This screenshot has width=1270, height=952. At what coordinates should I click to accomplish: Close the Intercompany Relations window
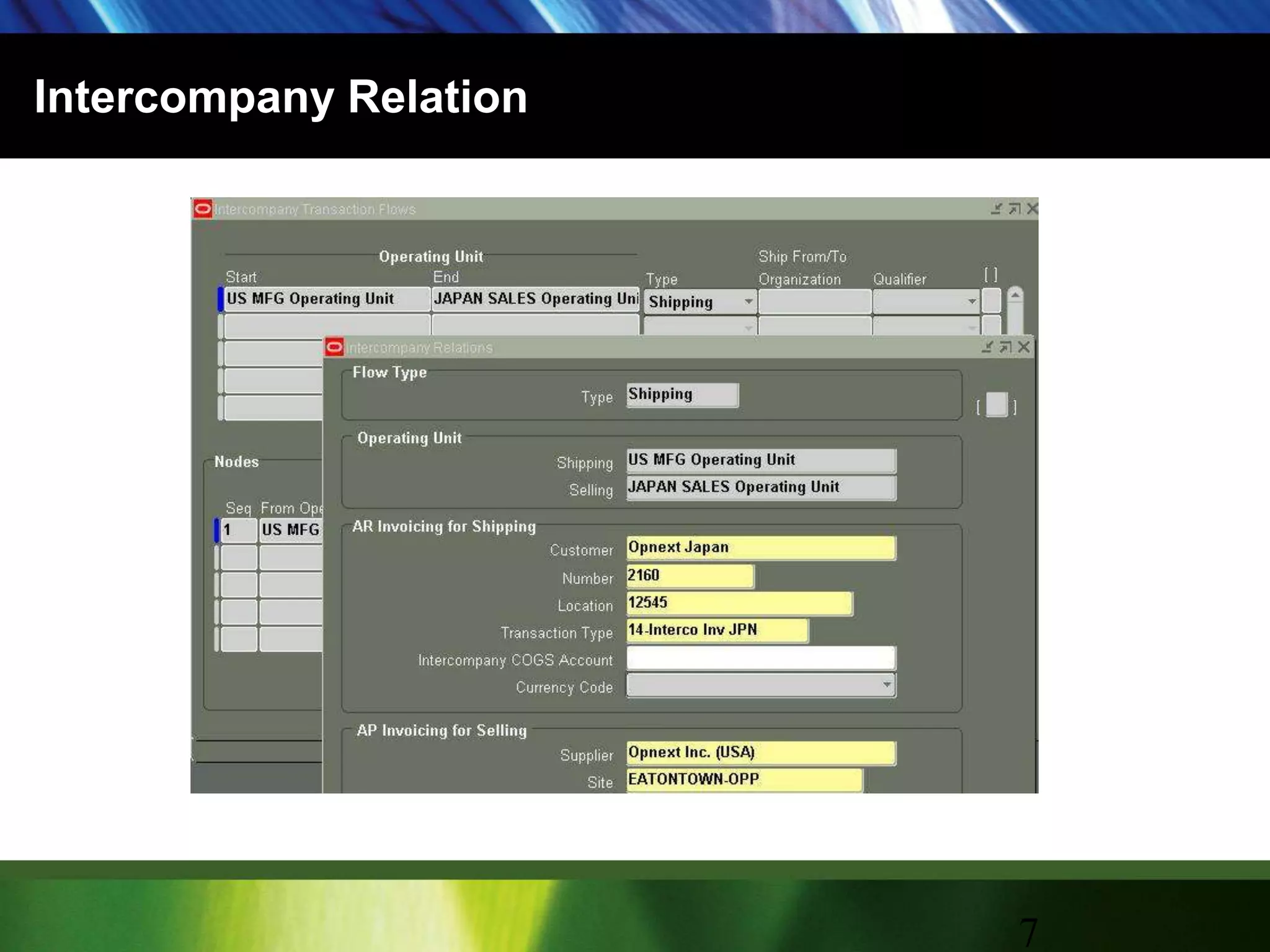[1024, 347]
